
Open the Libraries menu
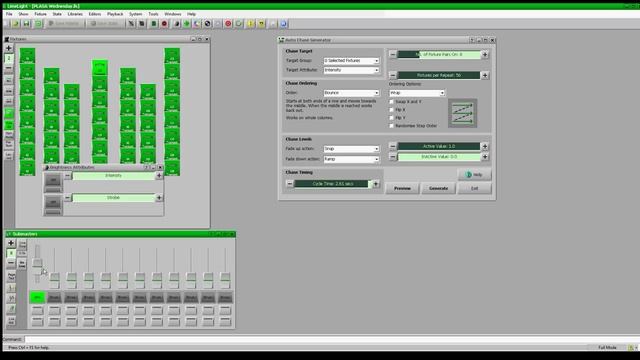click(75, 14)
